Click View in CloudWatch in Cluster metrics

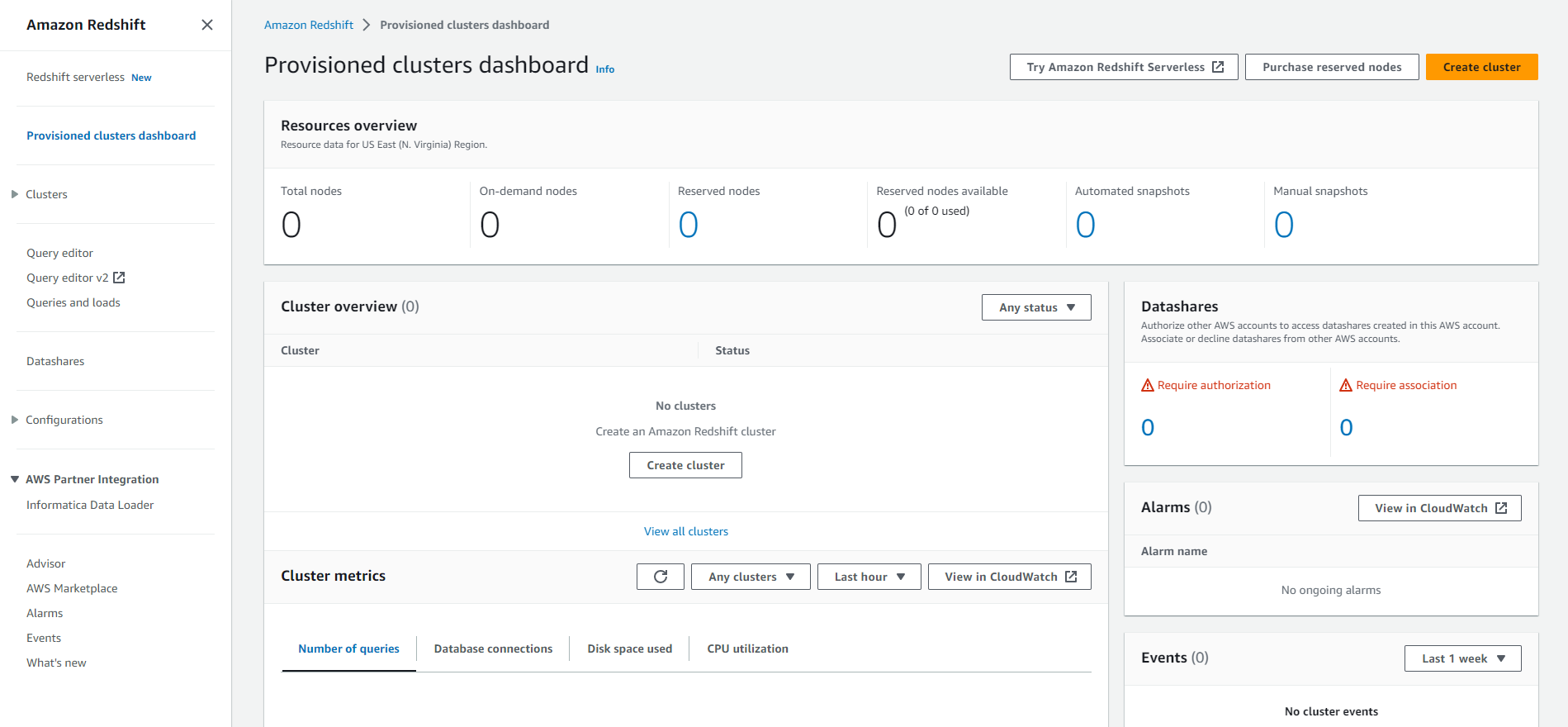(x=1009, y=577)
